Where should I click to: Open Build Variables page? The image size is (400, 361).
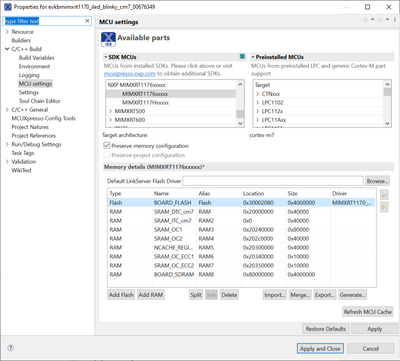pos(36,58)
